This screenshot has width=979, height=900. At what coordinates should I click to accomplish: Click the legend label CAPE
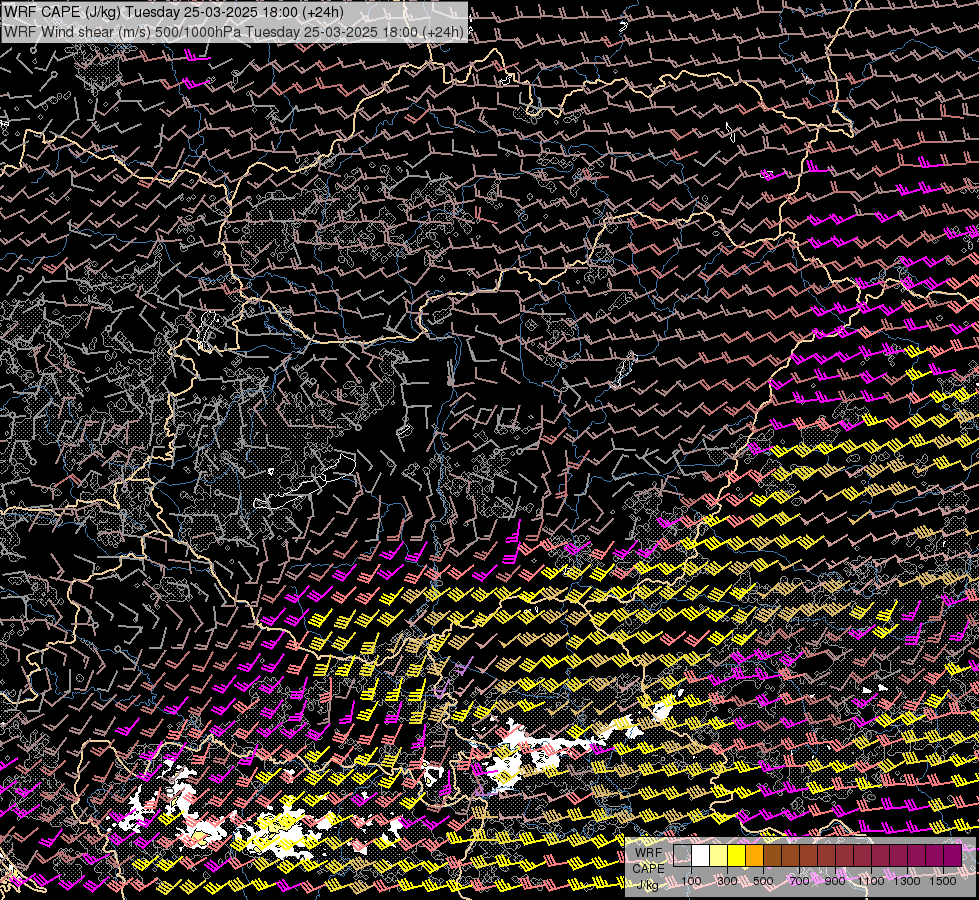648,869
